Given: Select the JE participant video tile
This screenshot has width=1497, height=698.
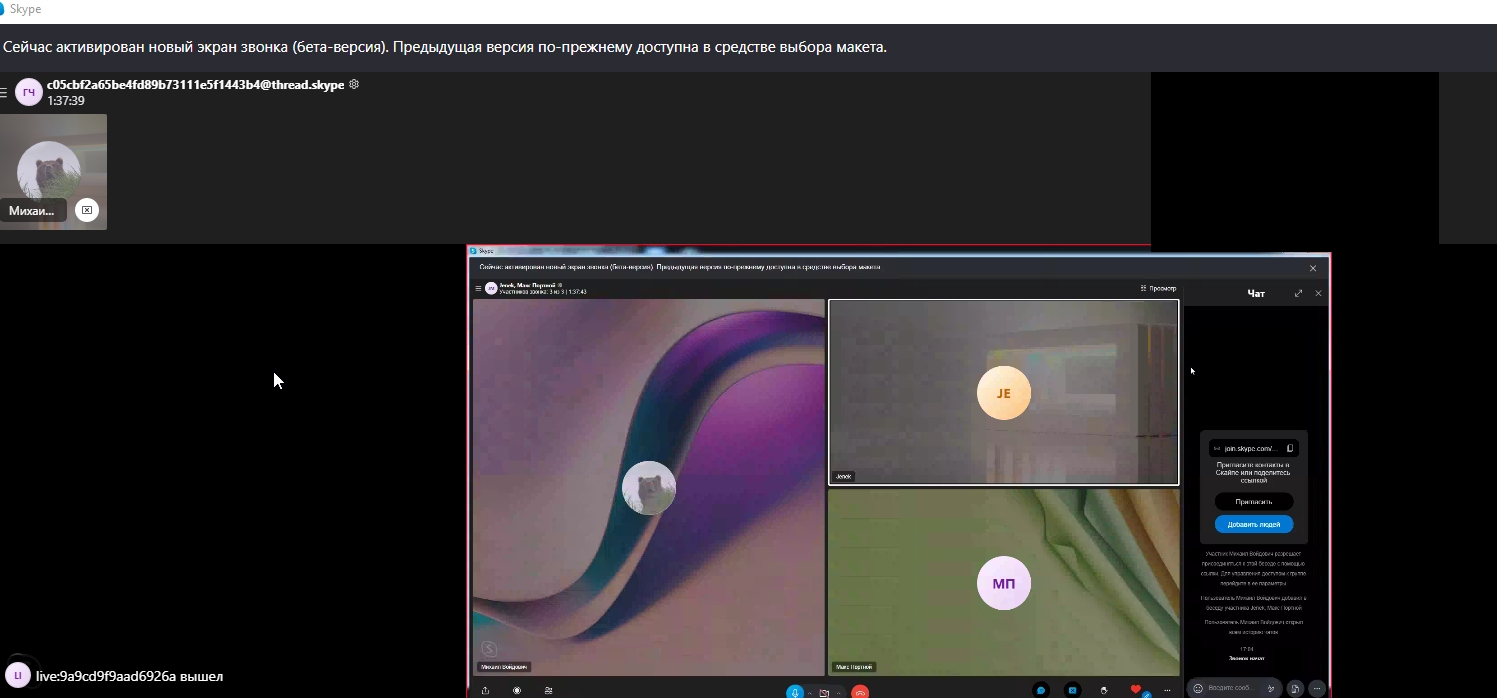Looking at the screenshot, I should point(1004,392).
